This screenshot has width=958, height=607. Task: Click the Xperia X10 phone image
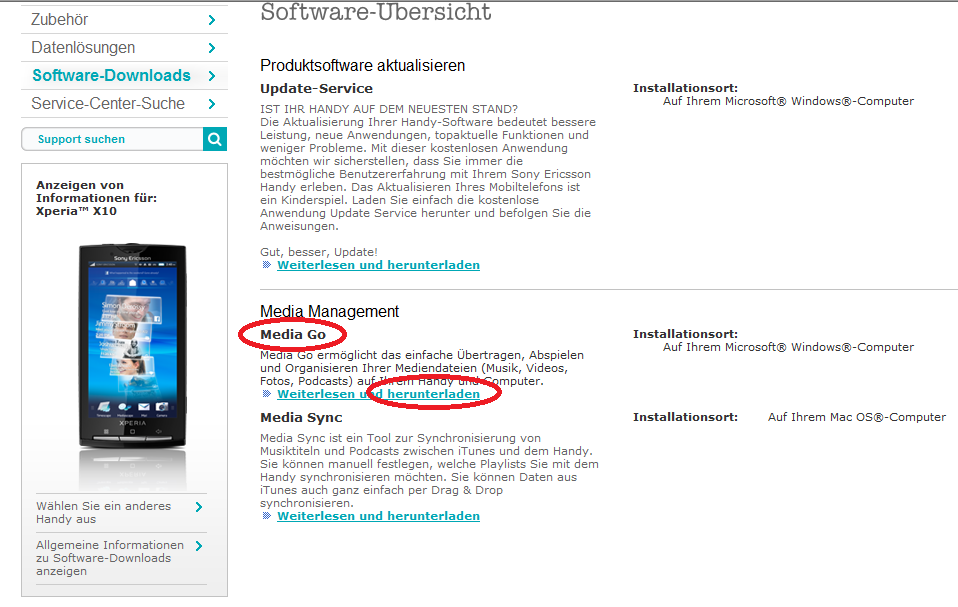coord(133,348)
